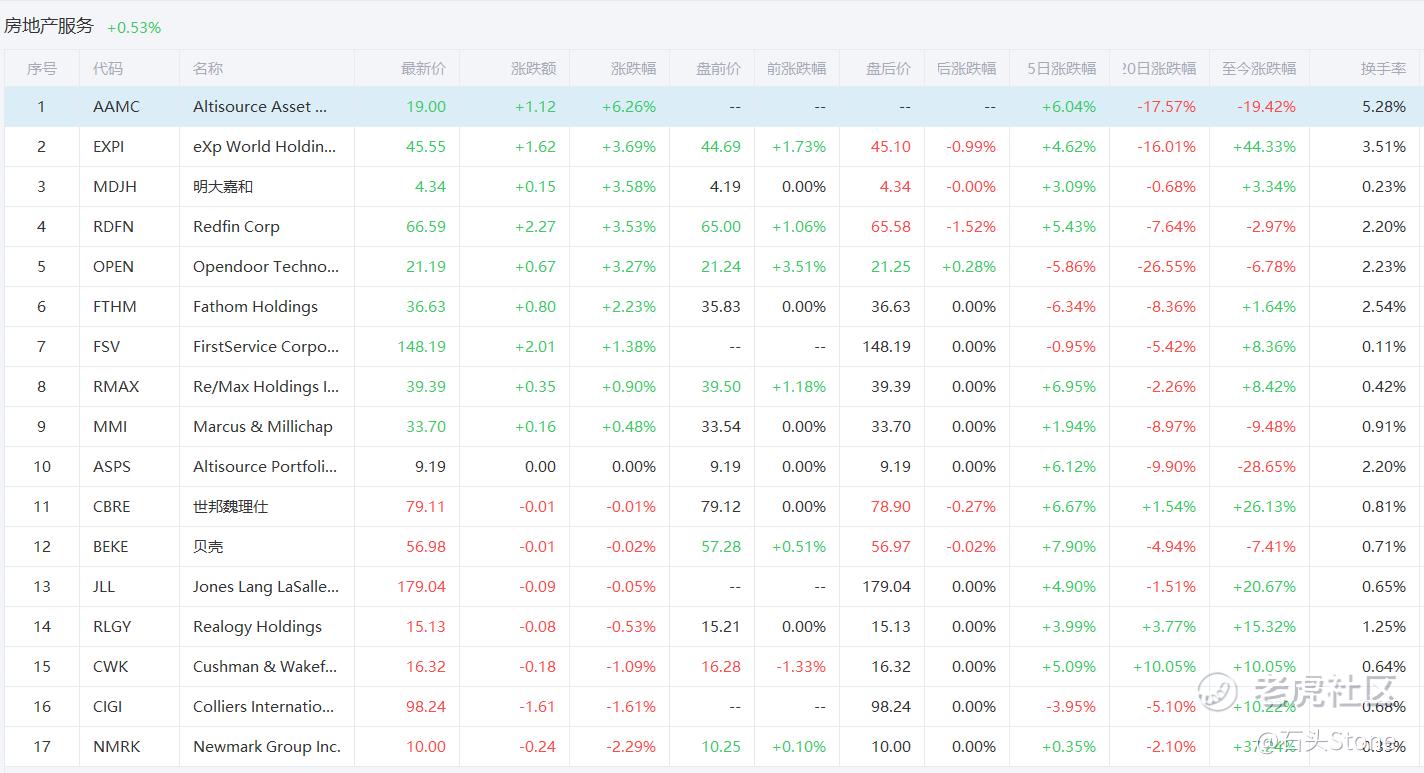Select ticker FSV
Screen dimensions: 1424x773
pos(106,347)
